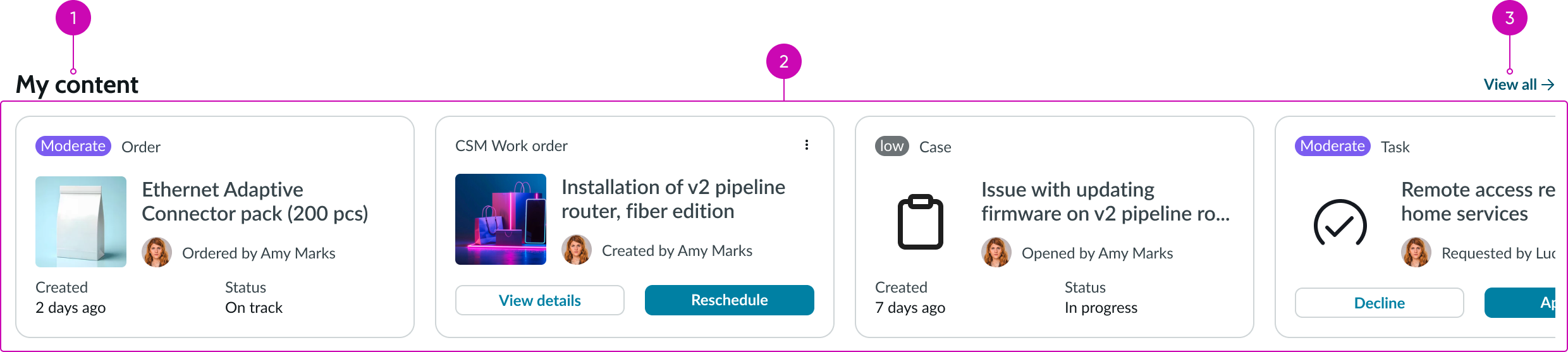
Task: Open the Installation of v2 pipeline router title
Action: coord(673,199)
